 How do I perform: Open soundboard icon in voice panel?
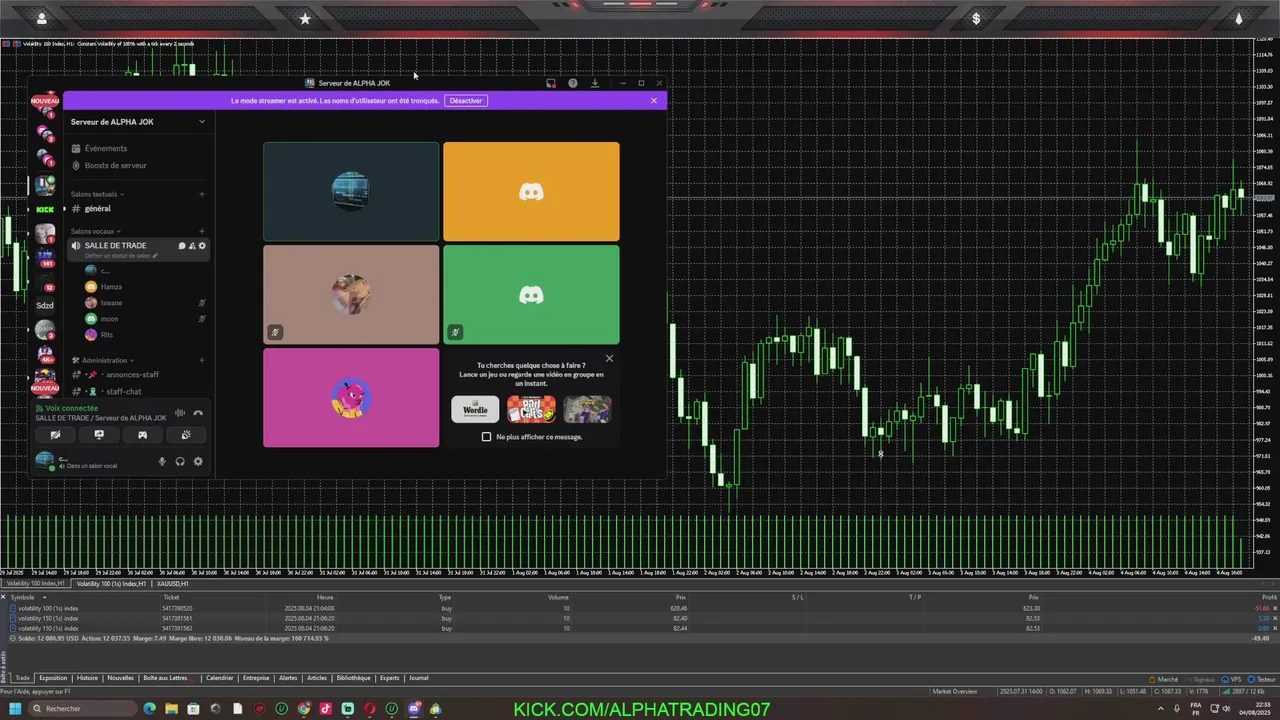[186, 435]
